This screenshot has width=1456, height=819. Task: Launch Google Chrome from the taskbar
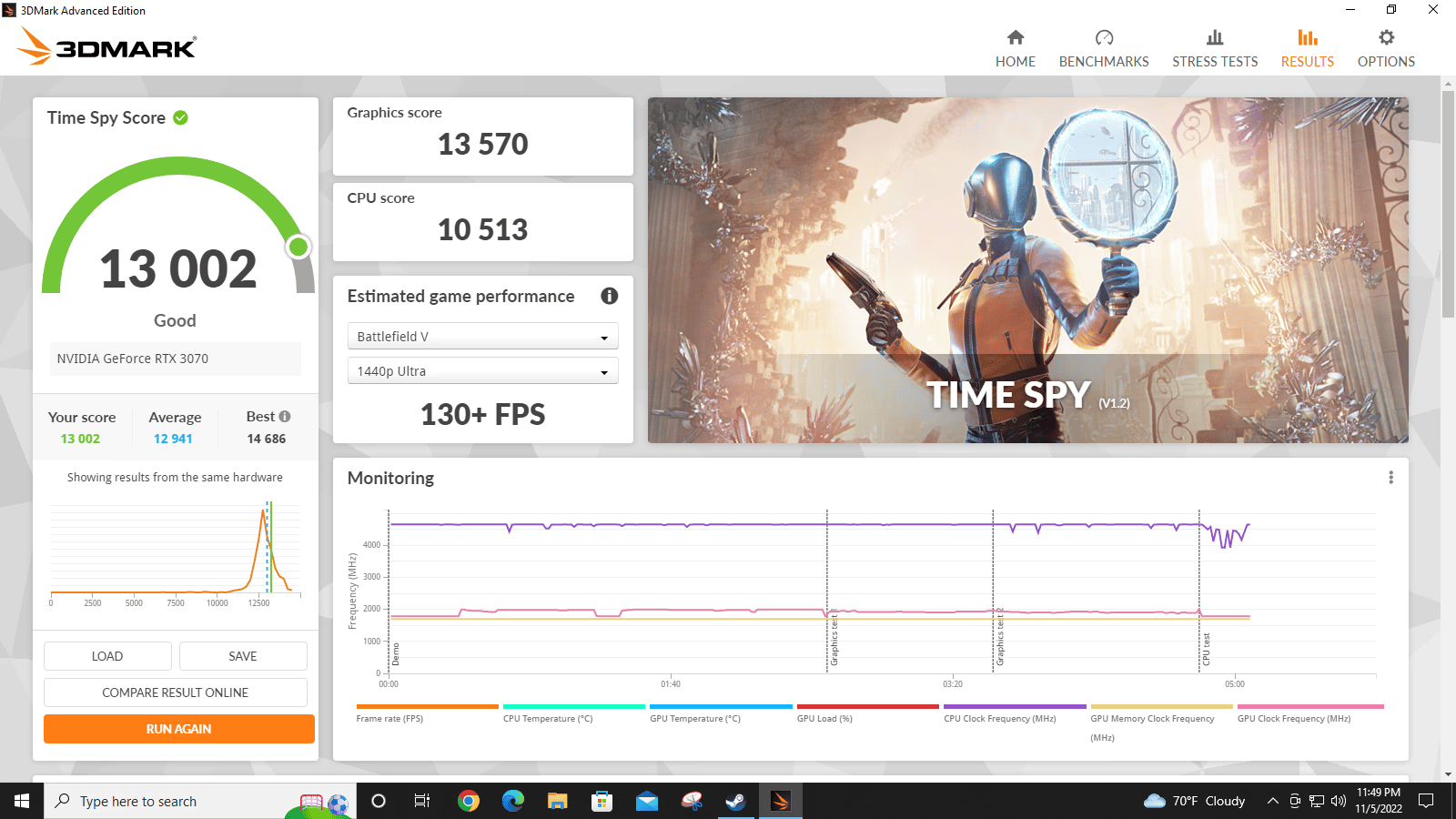coord(469,801)
